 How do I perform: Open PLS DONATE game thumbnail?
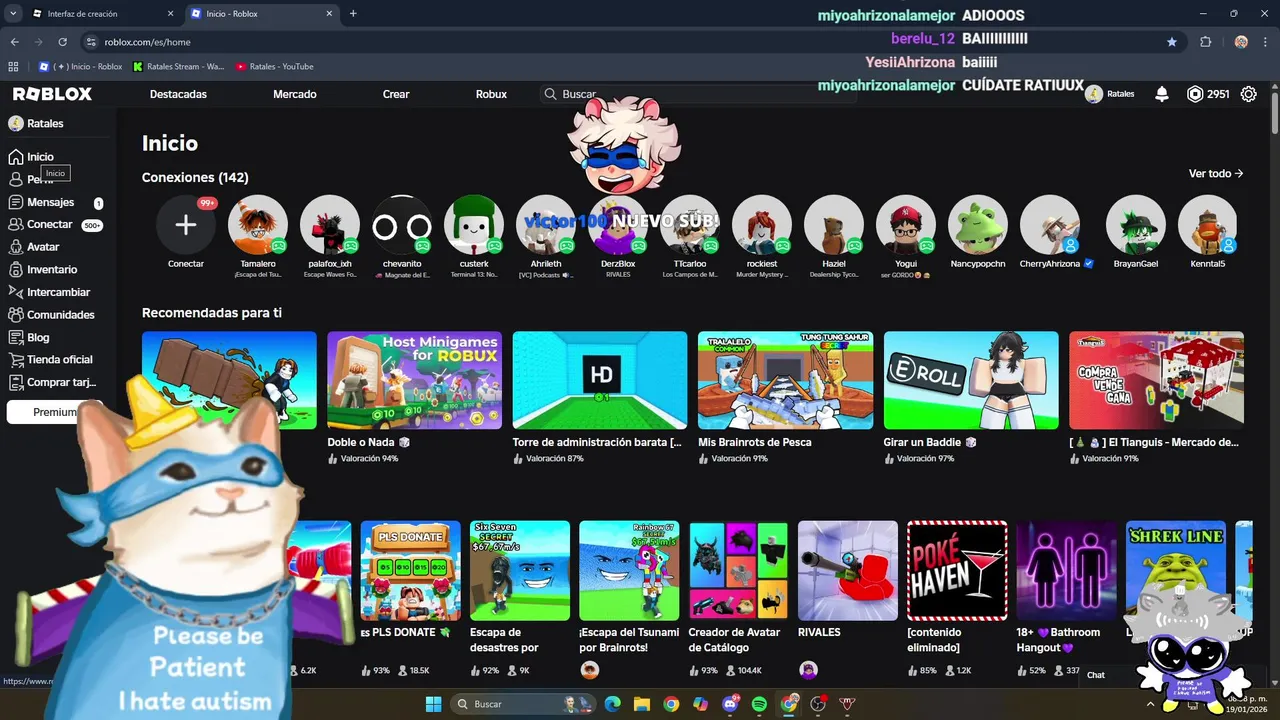[x=411, y=570]
